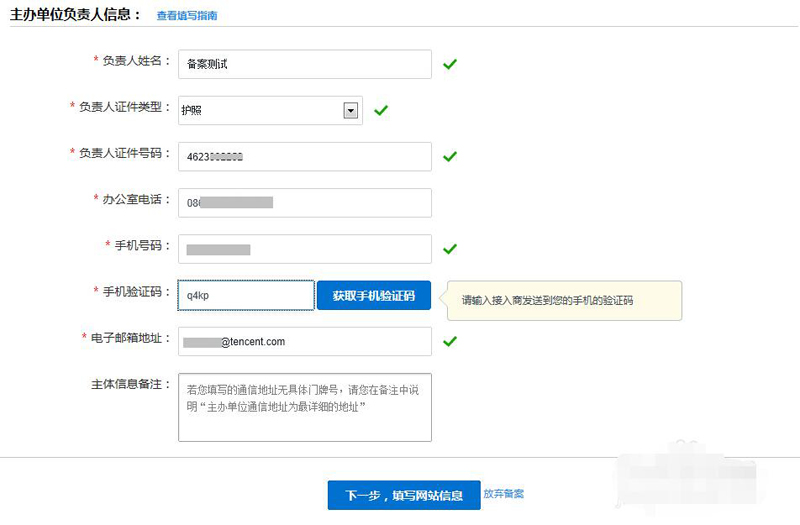Select the 手机号码 input field
Image resolution: width=800 pixels, height=525 pixels.
(304, 249)
